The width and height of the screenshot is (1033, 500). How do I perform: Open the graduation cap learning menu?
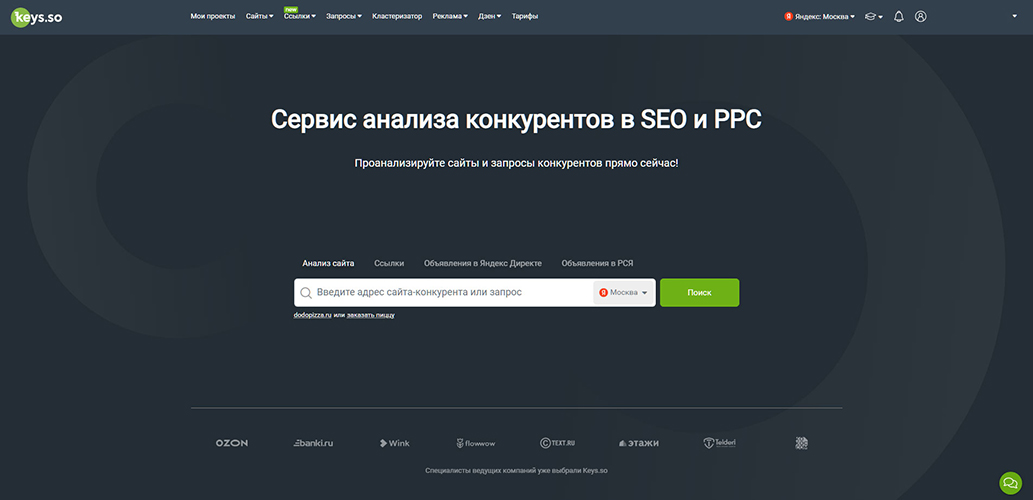pos(873,16)
